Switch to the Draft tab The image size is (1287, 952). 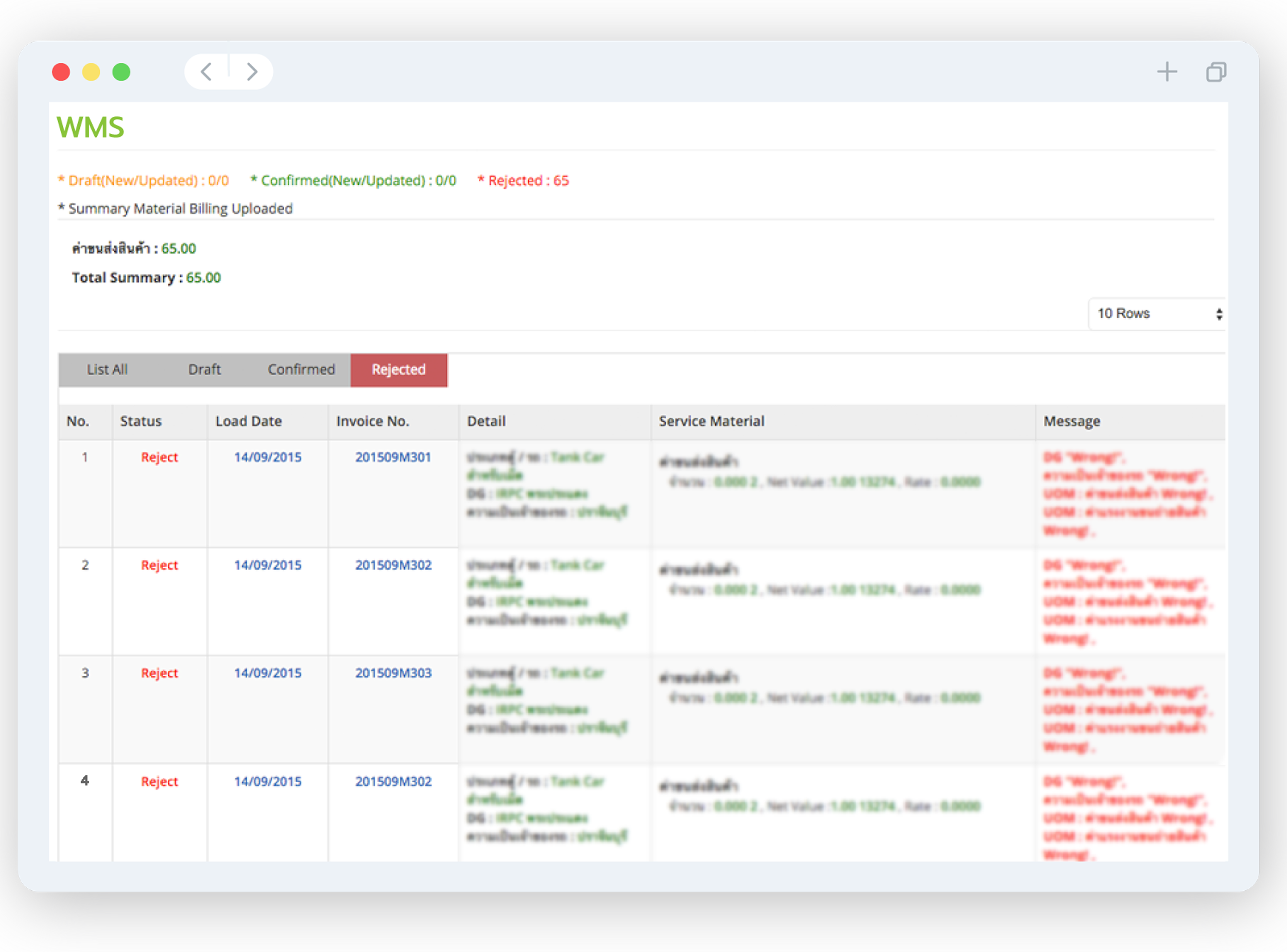click(x=204, y=369)
